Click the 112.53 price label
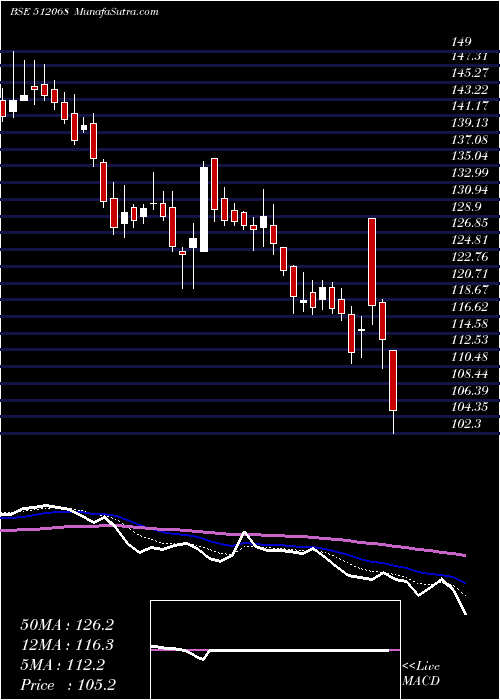 [x=470, y=340]
